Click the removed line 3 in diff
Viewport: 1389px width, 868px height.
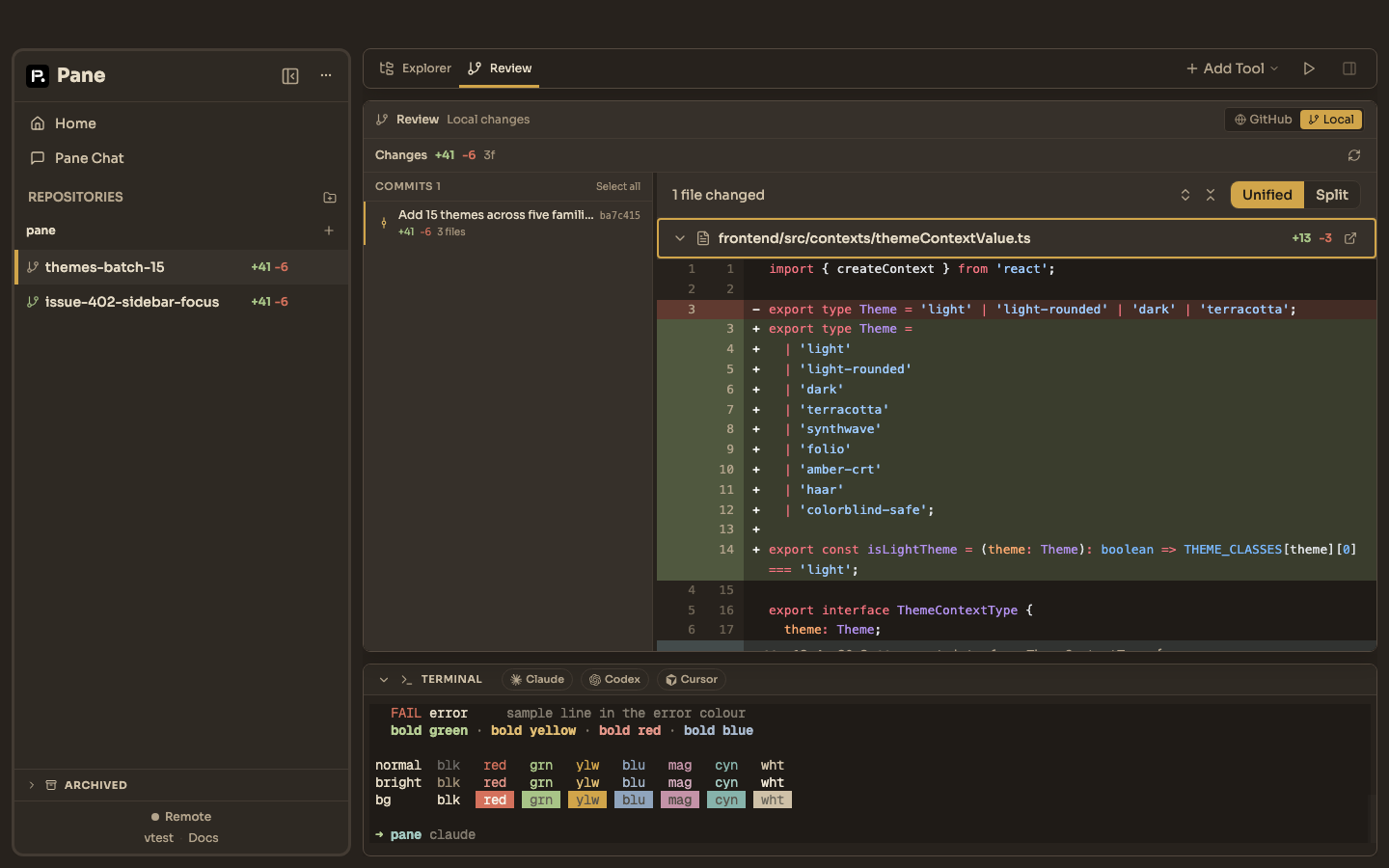click(1017, 310)
